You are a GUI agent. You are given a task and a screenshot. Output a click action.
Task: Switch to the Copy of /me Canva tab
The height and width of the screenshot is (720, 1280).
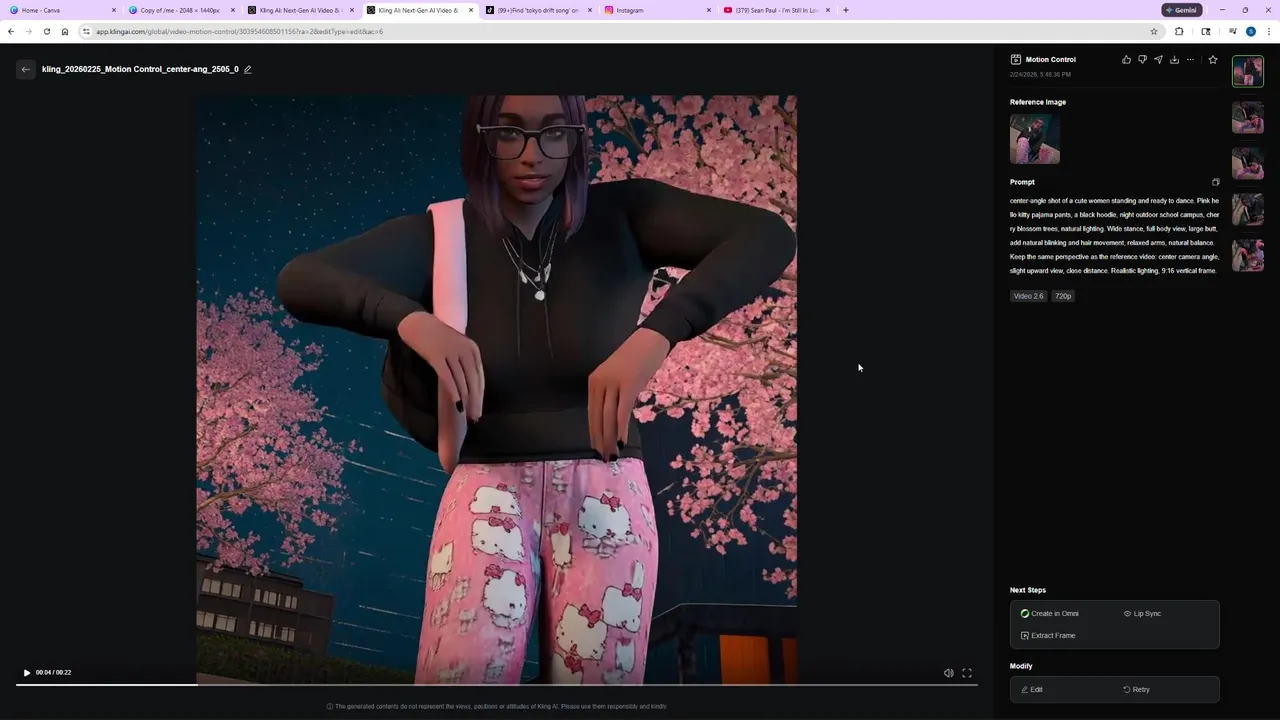pos(180,10)
